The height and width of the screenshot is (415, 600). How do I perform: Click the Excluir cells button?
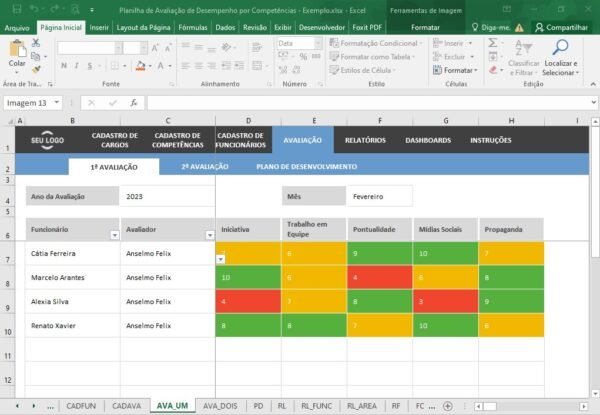tap(453, 57)
